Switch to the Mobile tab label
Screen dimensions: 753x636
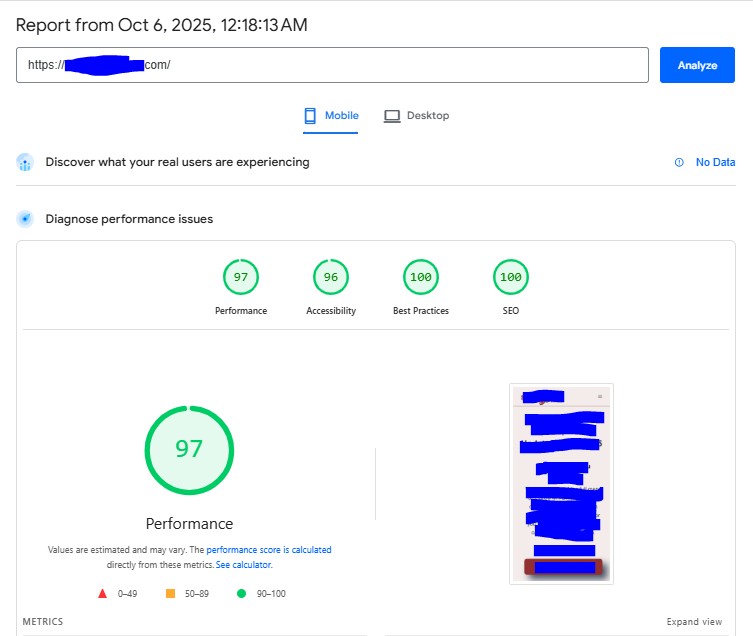tap(342, 116)
